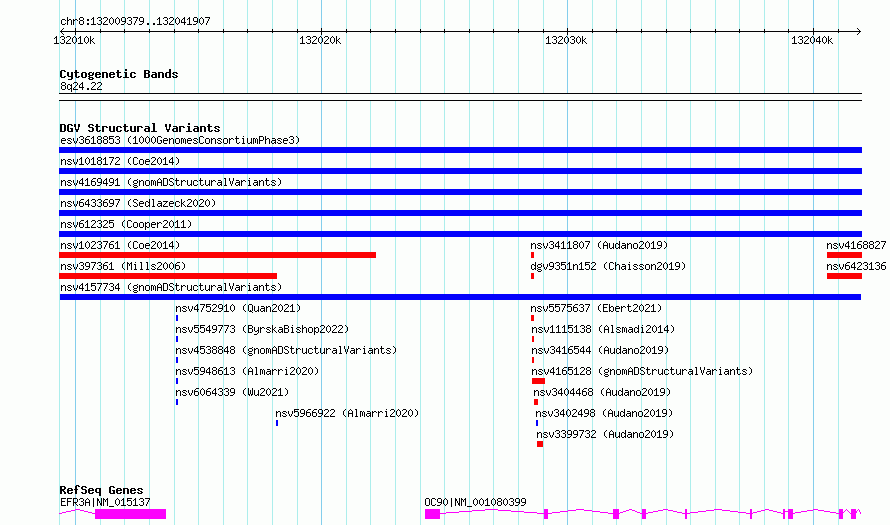Image resolution: width=890 pixels, height=525 pixels.
Task: Open the nsv1023761 (Coe2014) variant label
Action: click(x=120, y=245)
